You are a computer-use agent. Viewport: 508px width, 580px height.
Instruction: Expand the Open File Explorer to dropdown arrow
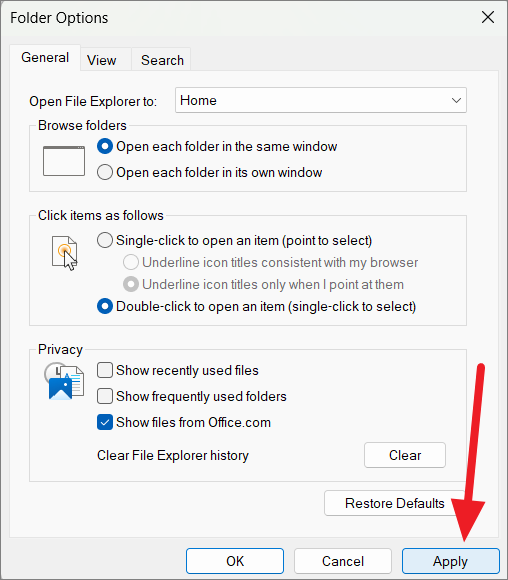coord(456,100)
